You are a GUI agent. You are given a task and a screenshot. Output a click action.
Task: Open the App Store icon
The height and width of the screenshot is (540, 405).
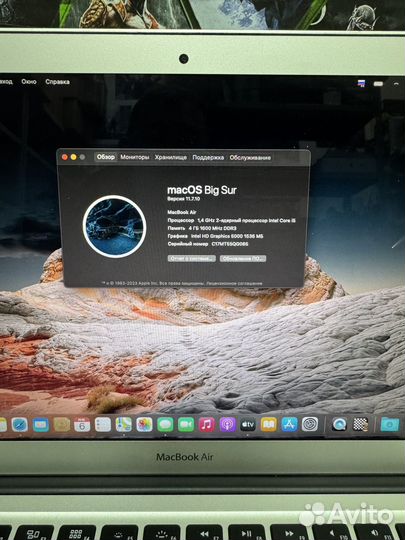290,425
